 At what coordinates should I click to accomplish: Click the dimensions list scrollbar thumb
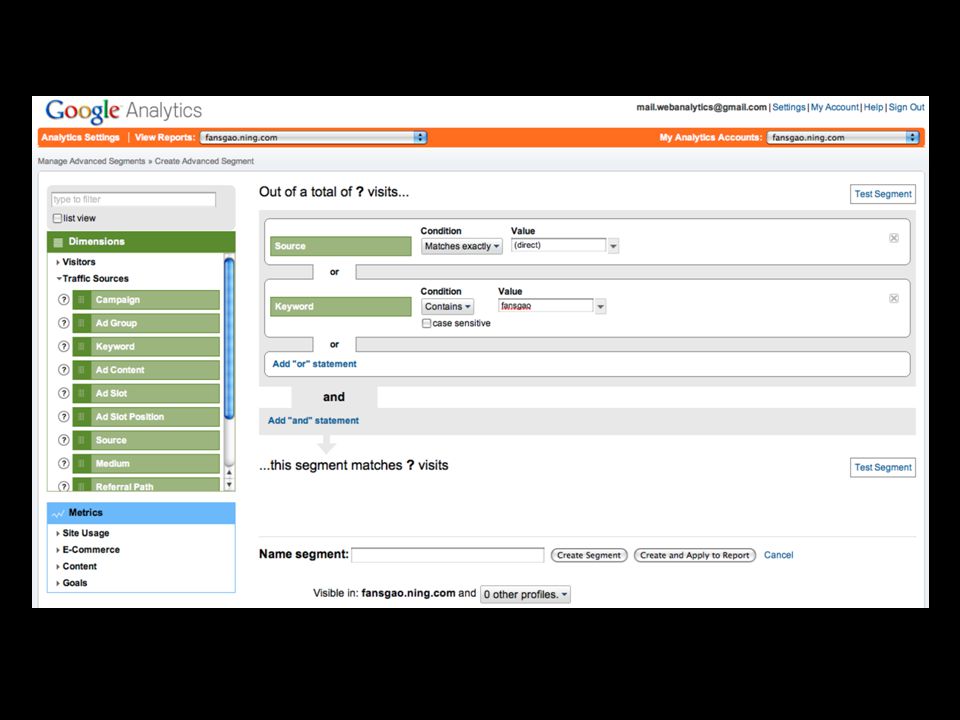click(229, 339)
